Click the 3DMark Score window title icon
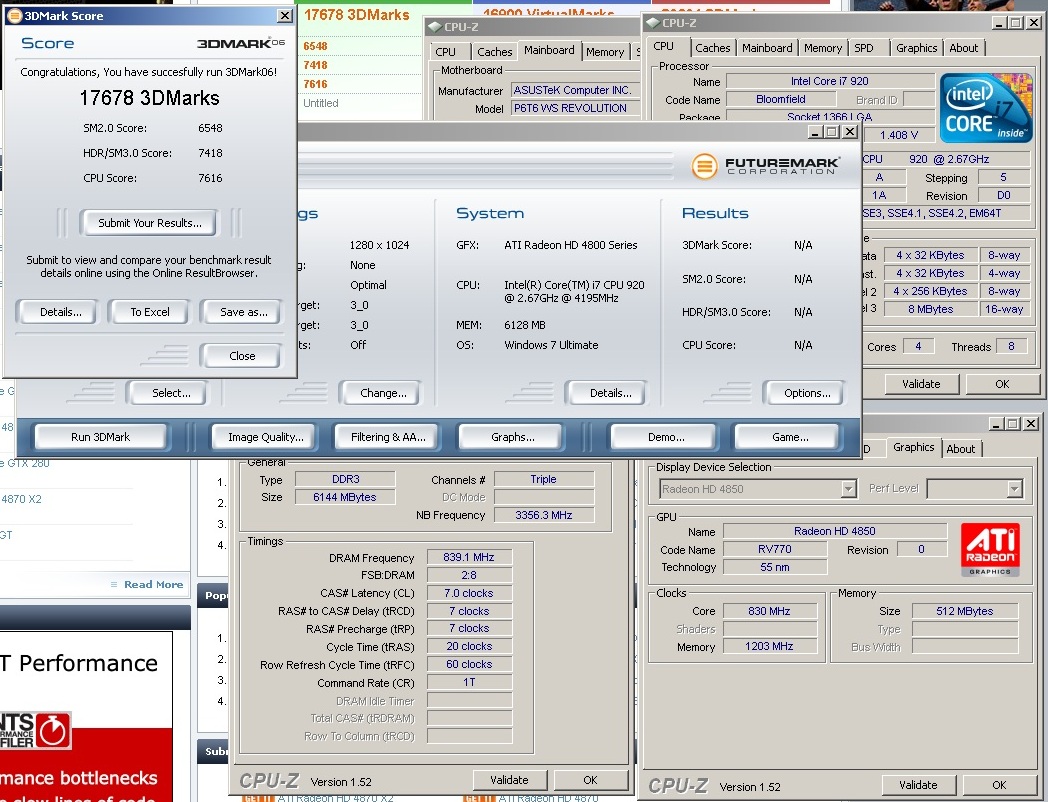Screen dimensions: 1048x802 [x=15, y=15]
